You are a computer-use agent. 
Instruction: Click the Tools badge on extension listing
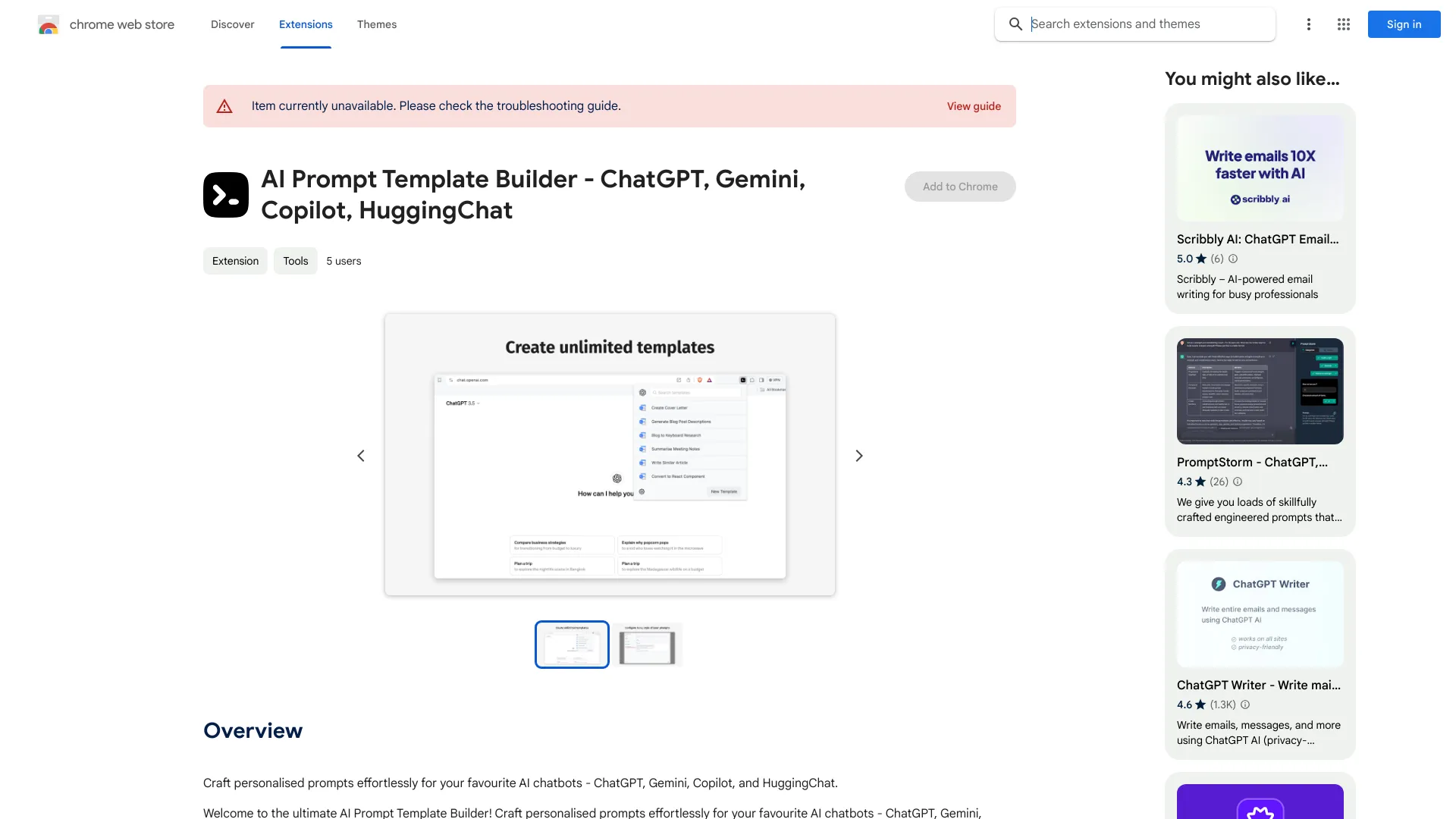(x=294, y=261)
